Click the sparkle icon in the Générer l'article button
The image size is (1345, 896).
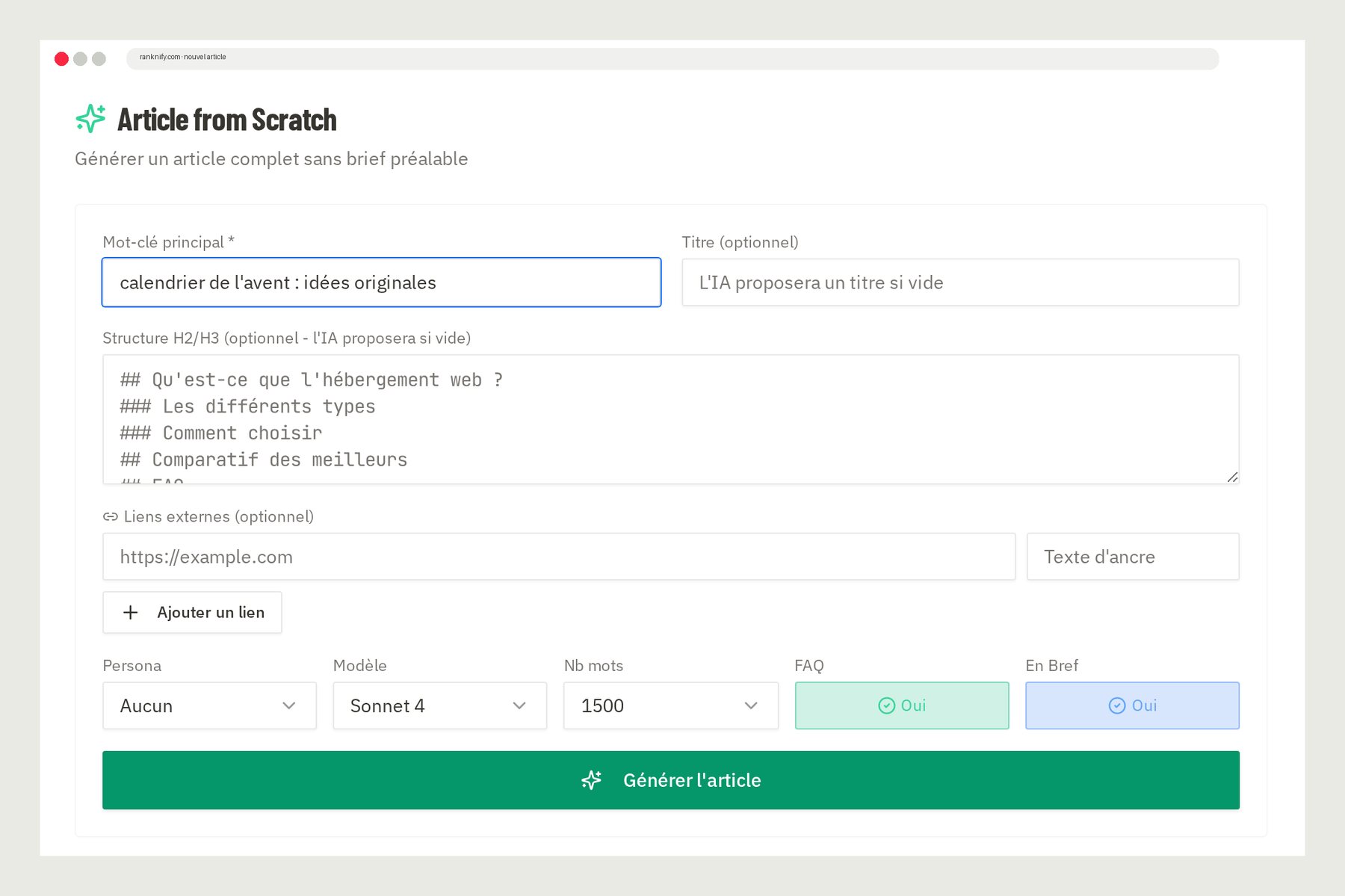click(x=592, y=780)
